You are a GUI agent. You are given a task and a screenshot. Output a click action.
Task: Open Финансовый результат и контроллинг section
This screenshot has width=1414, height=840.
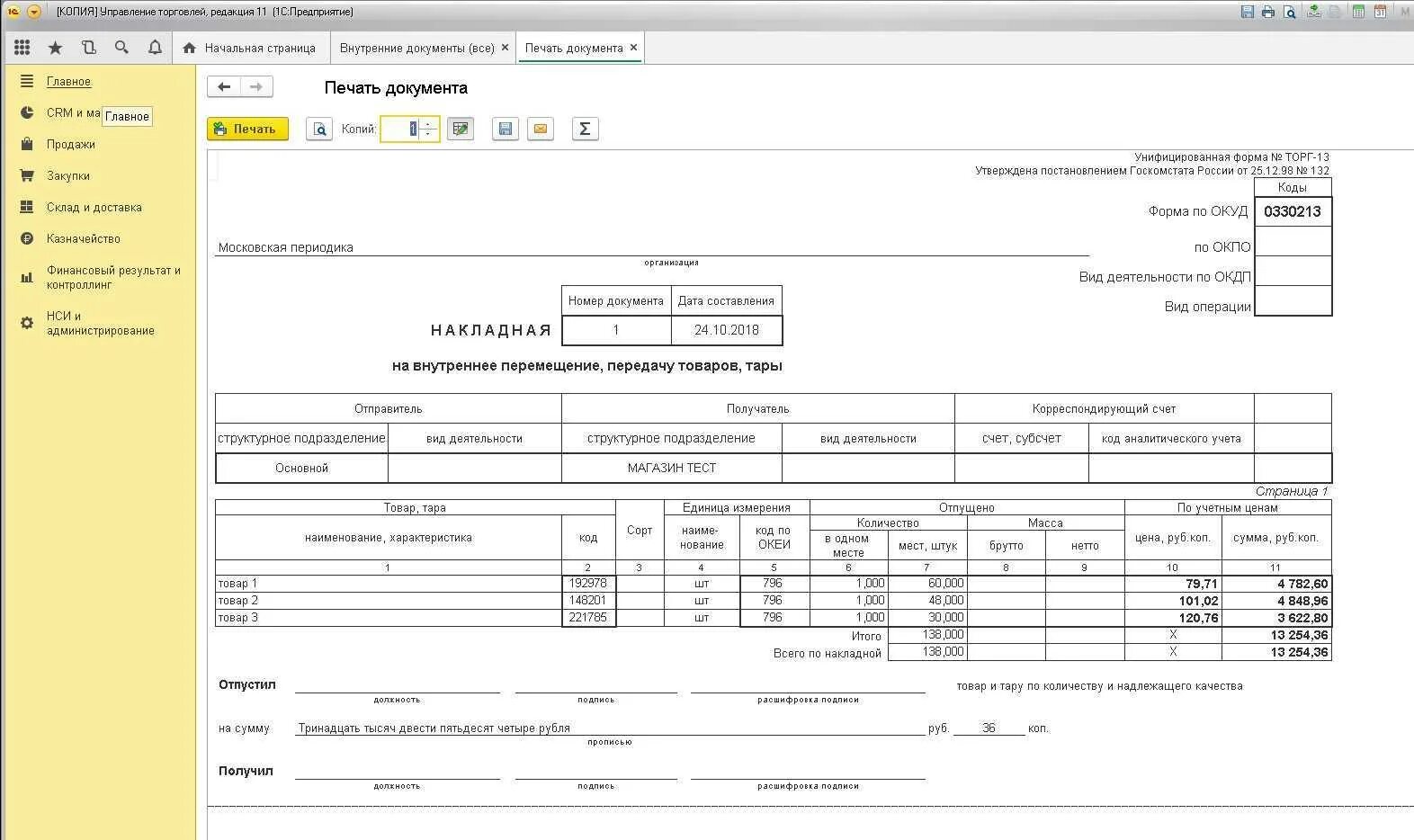[x=113, y=277]
